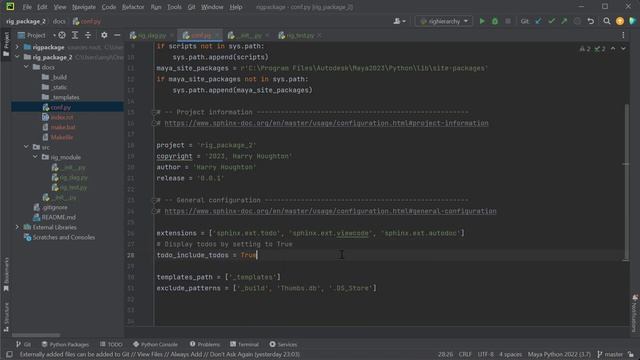The width and height of the screenshot is (640, 360).
Task: Toggle the Problems tool window
Action: (204, 344)
